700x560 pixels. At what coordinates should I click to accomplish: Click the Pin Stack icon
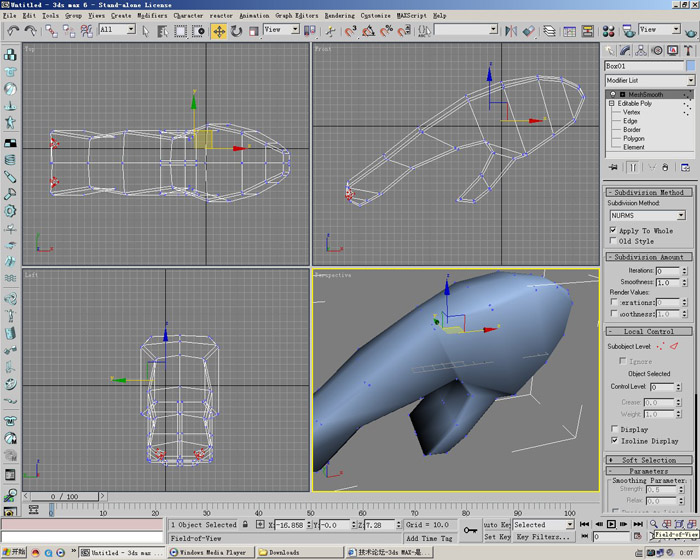pyautogui.click(x=613, y=167)
